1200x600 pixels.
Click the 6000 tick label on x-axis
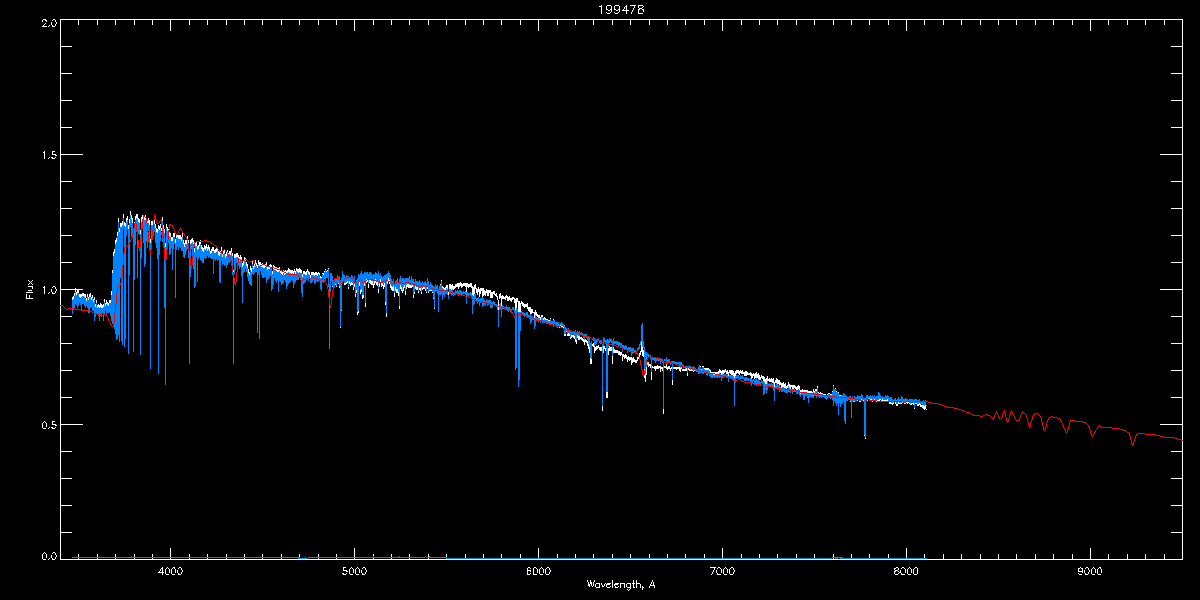tap(538, 573)
